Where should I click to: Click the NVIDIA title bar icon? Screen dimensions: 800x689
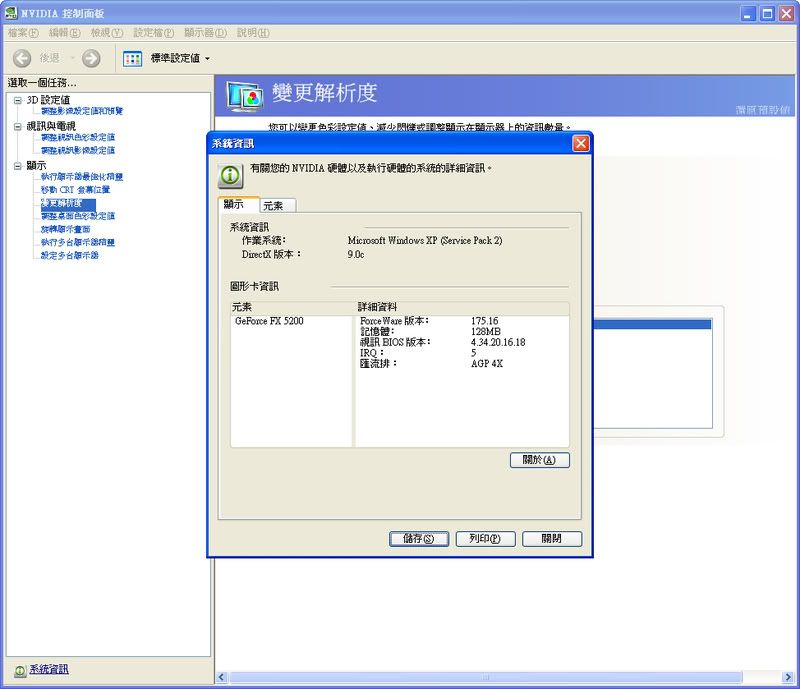pyautogui.click(x=11, y=13)
